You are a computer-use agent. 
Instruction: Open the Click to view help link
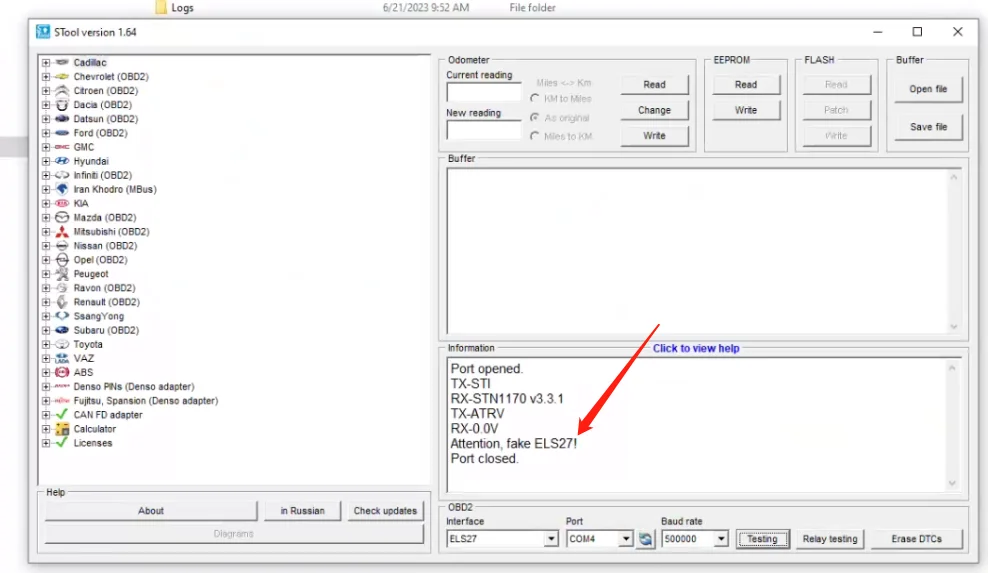pyautogui.click(x=696, y=348)
